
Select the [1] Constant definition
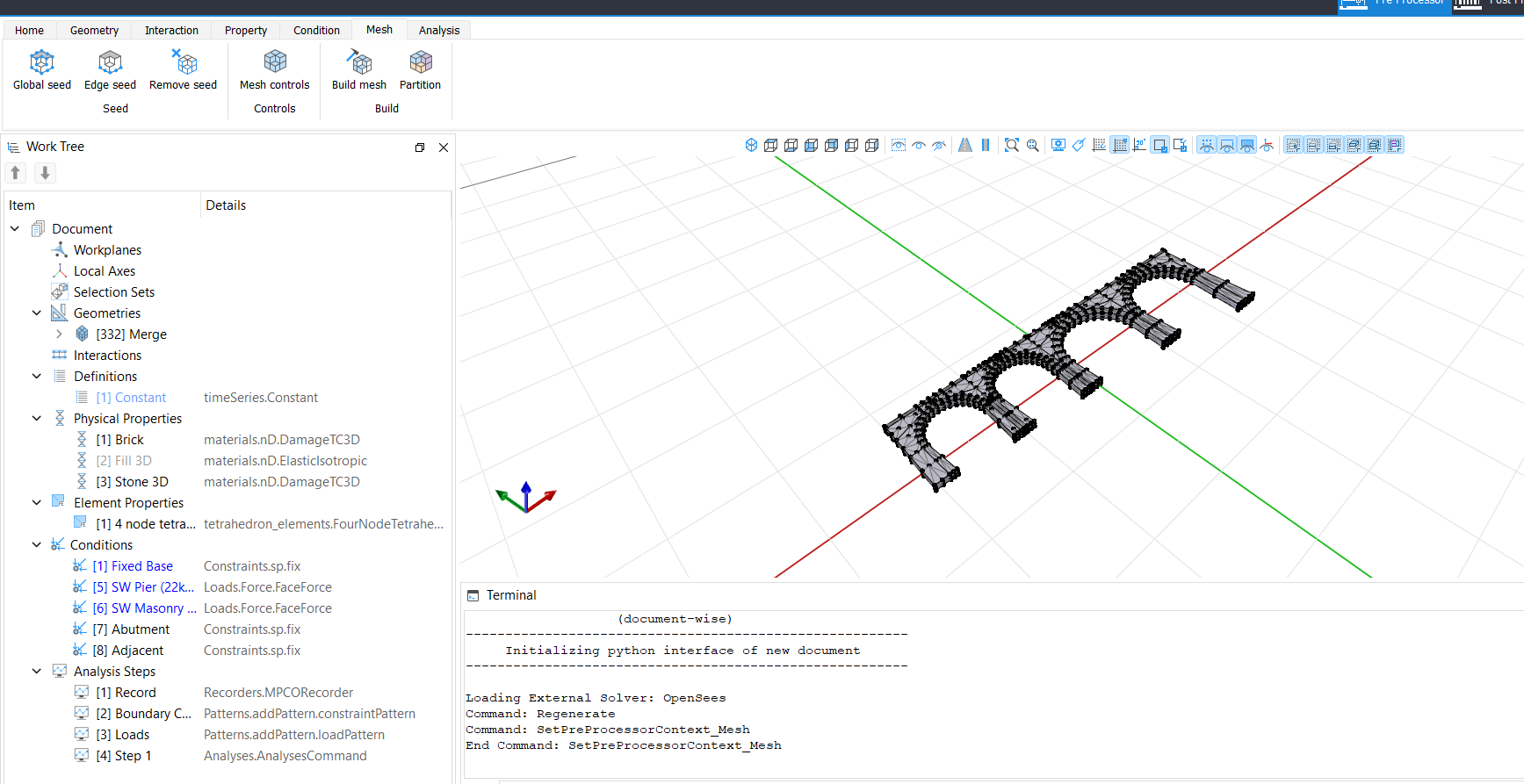tap(131, 398)
